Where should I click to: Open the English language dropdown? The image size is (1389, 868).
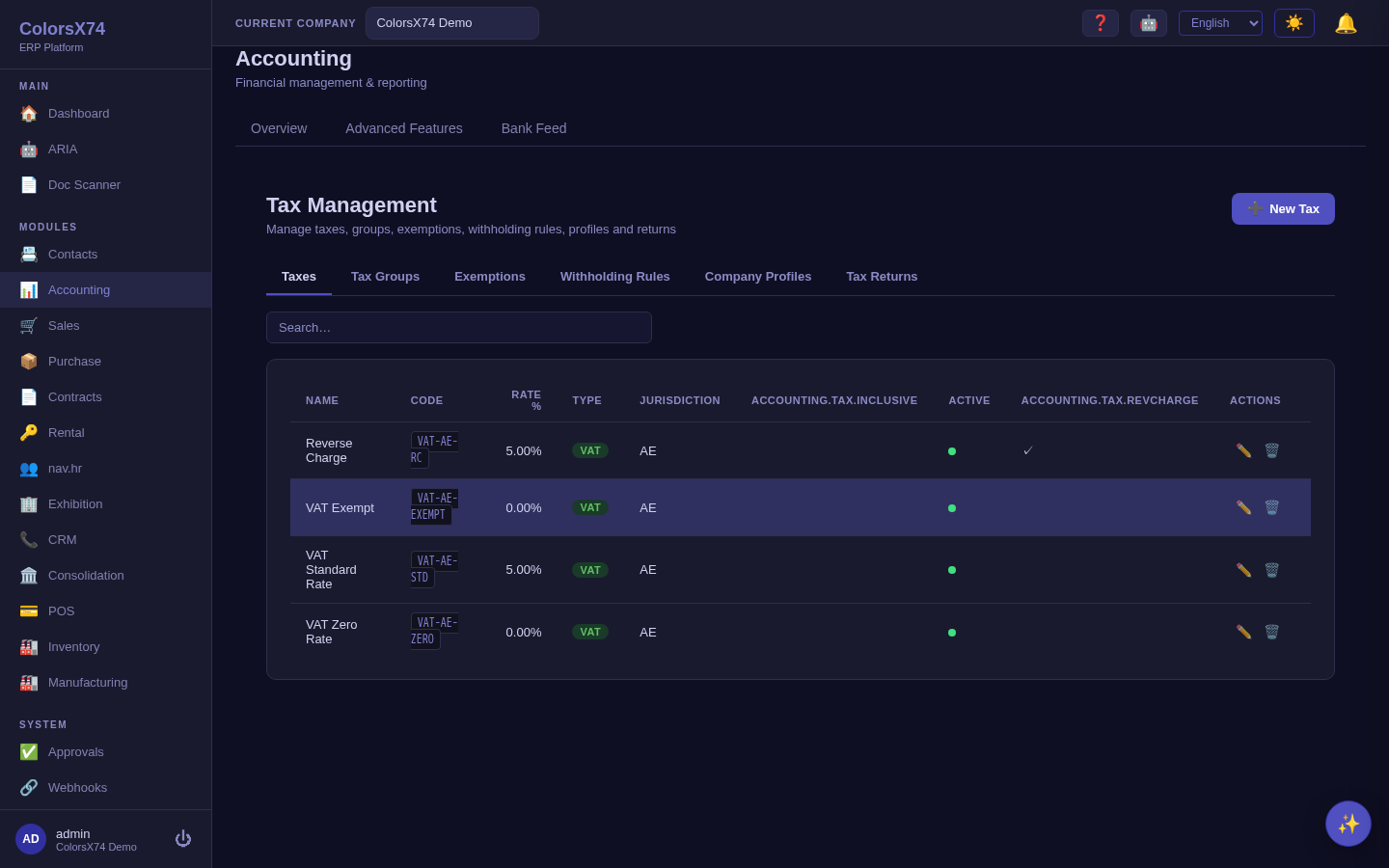pyautogui.click(x=1220, y=23)
